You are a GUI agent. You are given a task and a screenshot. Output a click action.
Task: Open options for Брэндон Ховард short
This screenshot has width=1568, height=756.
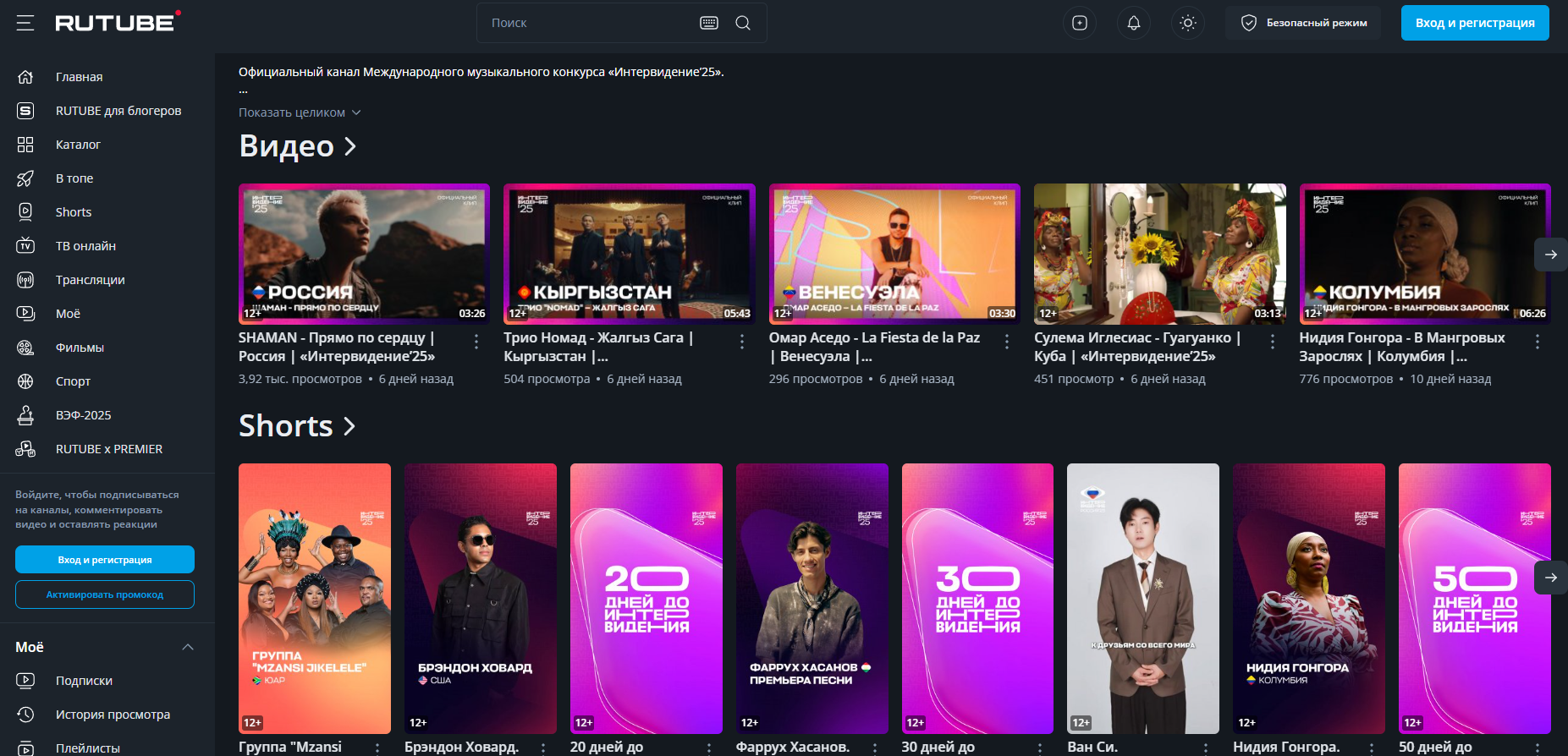pyautogui.click(x=543, y=748)
